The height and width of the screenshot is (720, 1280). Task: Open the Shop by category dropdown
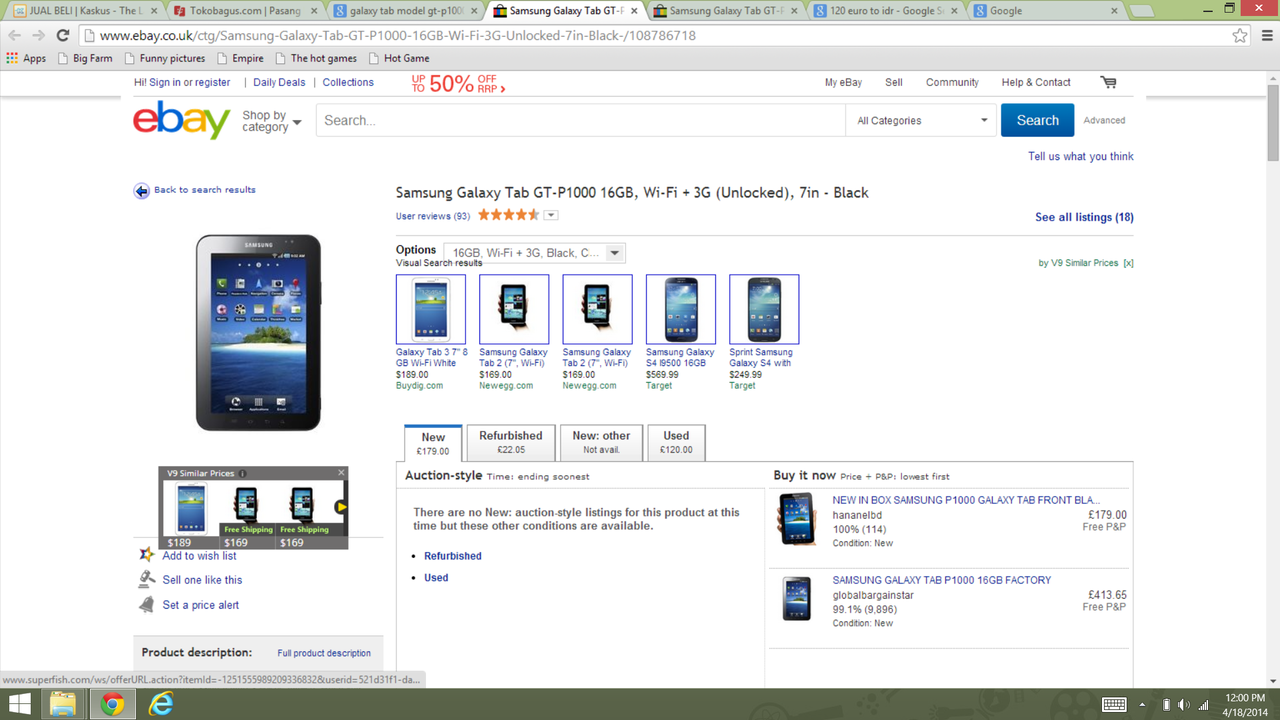(271, 121)
